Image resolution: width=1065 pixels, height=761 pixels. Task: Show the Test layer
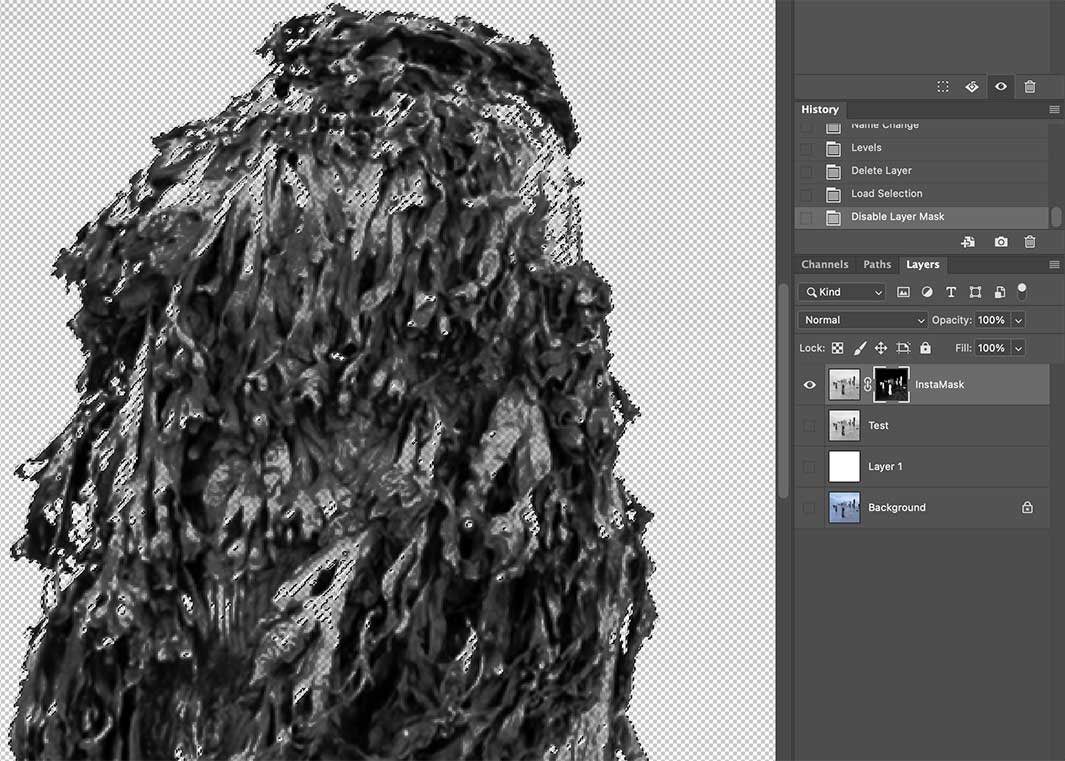810,426
